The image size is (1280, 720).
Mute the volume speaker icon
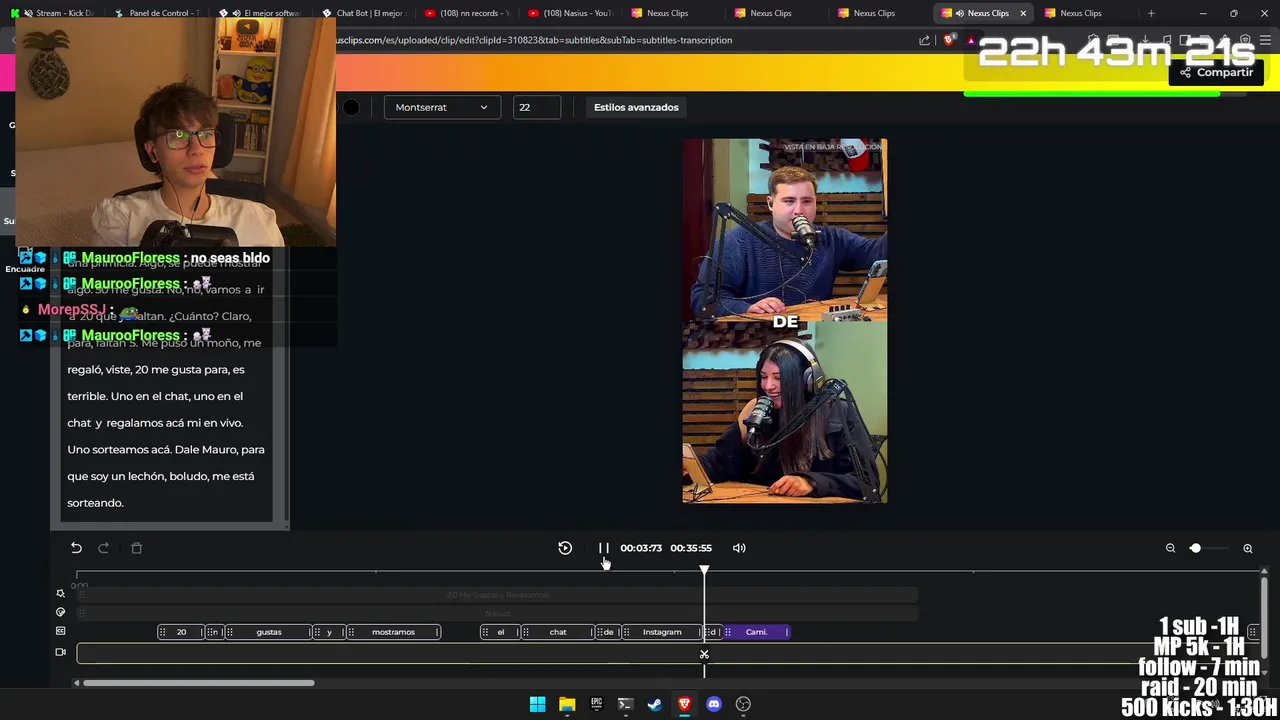click(739, 548)
